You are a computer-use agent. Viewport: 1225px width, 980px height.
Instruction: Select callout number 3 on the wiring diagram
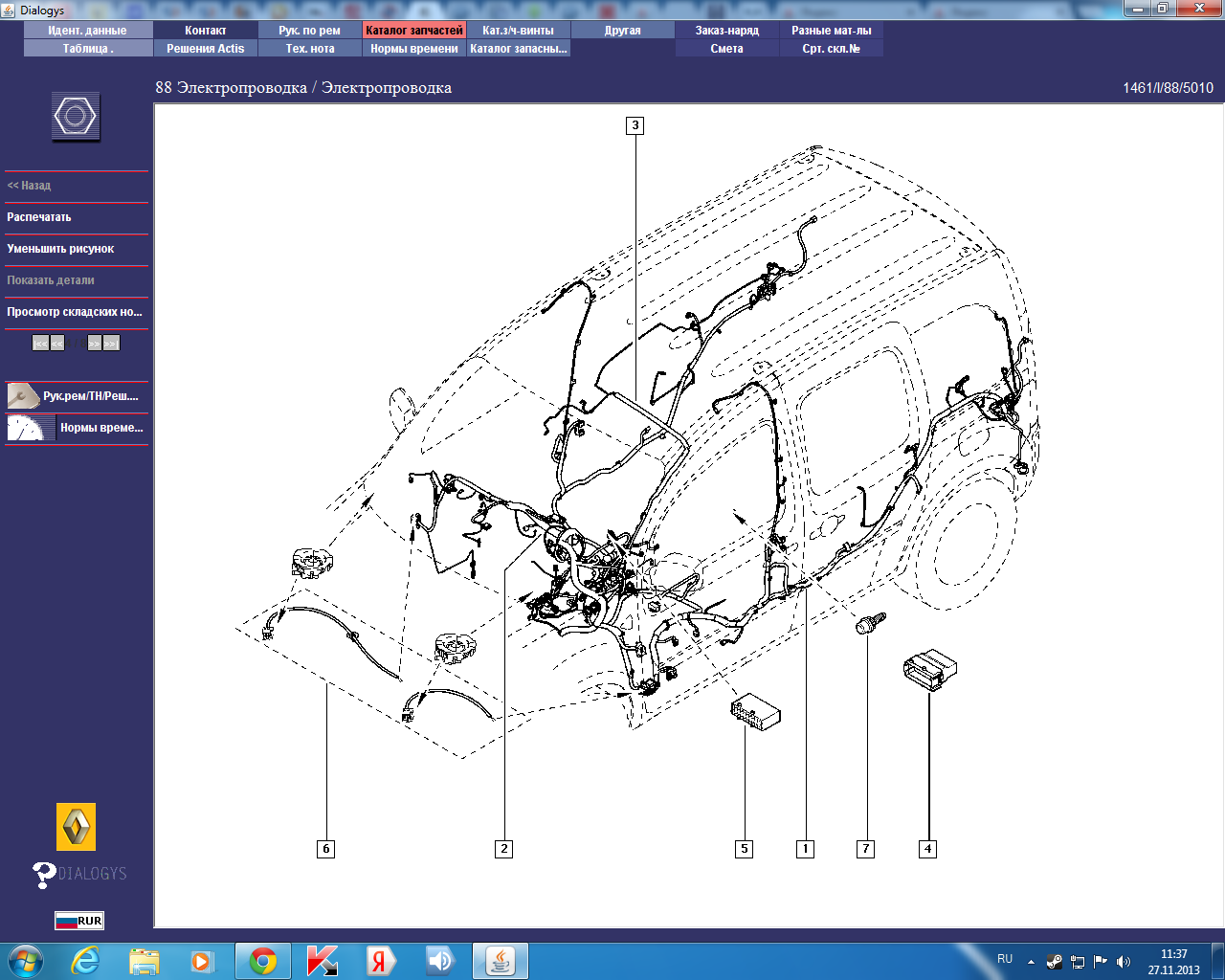[635, 125]
